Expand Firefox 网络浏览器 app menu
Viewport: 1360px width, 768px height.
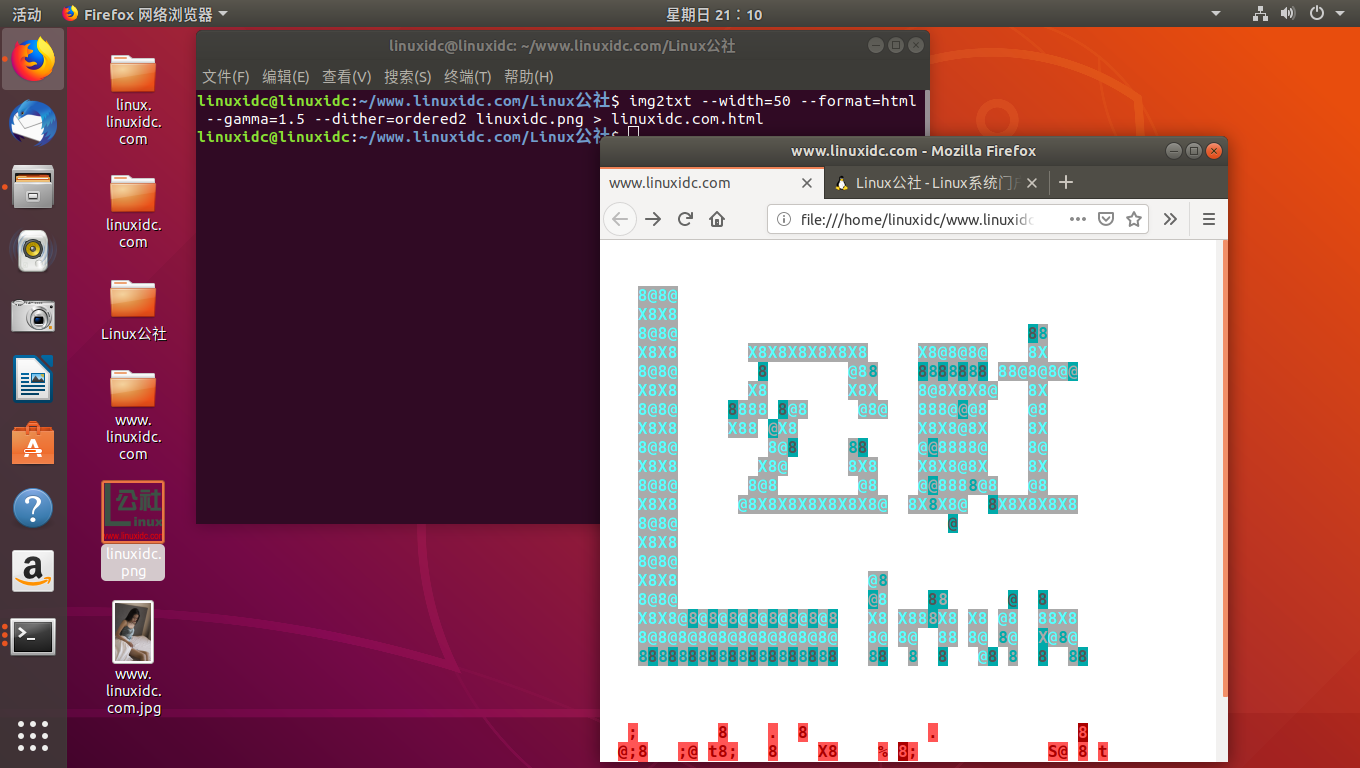click(145, 14)
